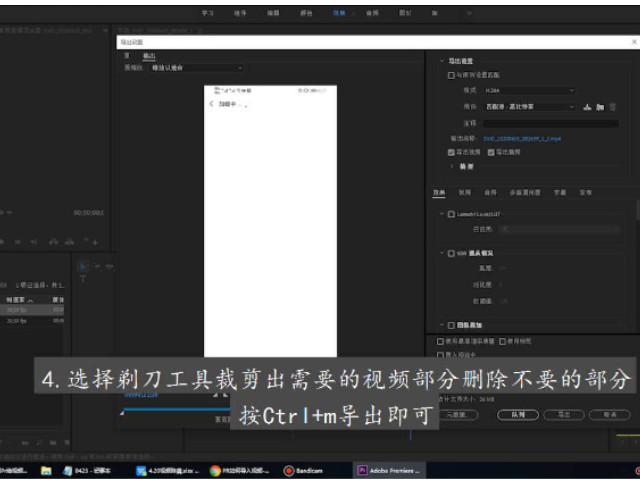Click the Frame Rate column header in Project panel

(15, 300)
